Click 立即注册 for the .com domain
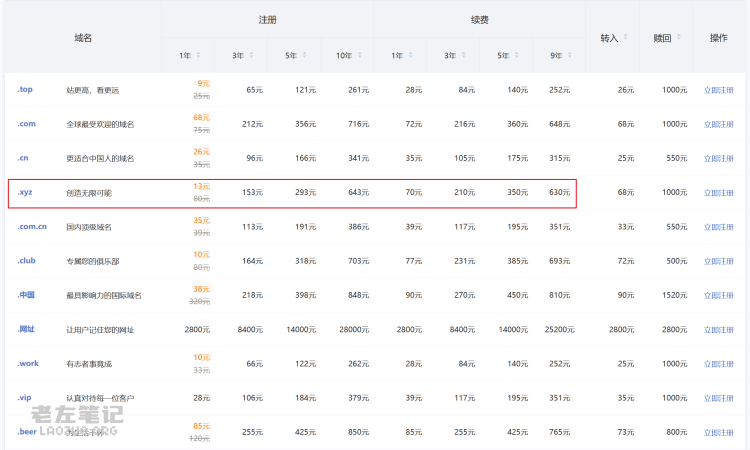 point(718,124)
